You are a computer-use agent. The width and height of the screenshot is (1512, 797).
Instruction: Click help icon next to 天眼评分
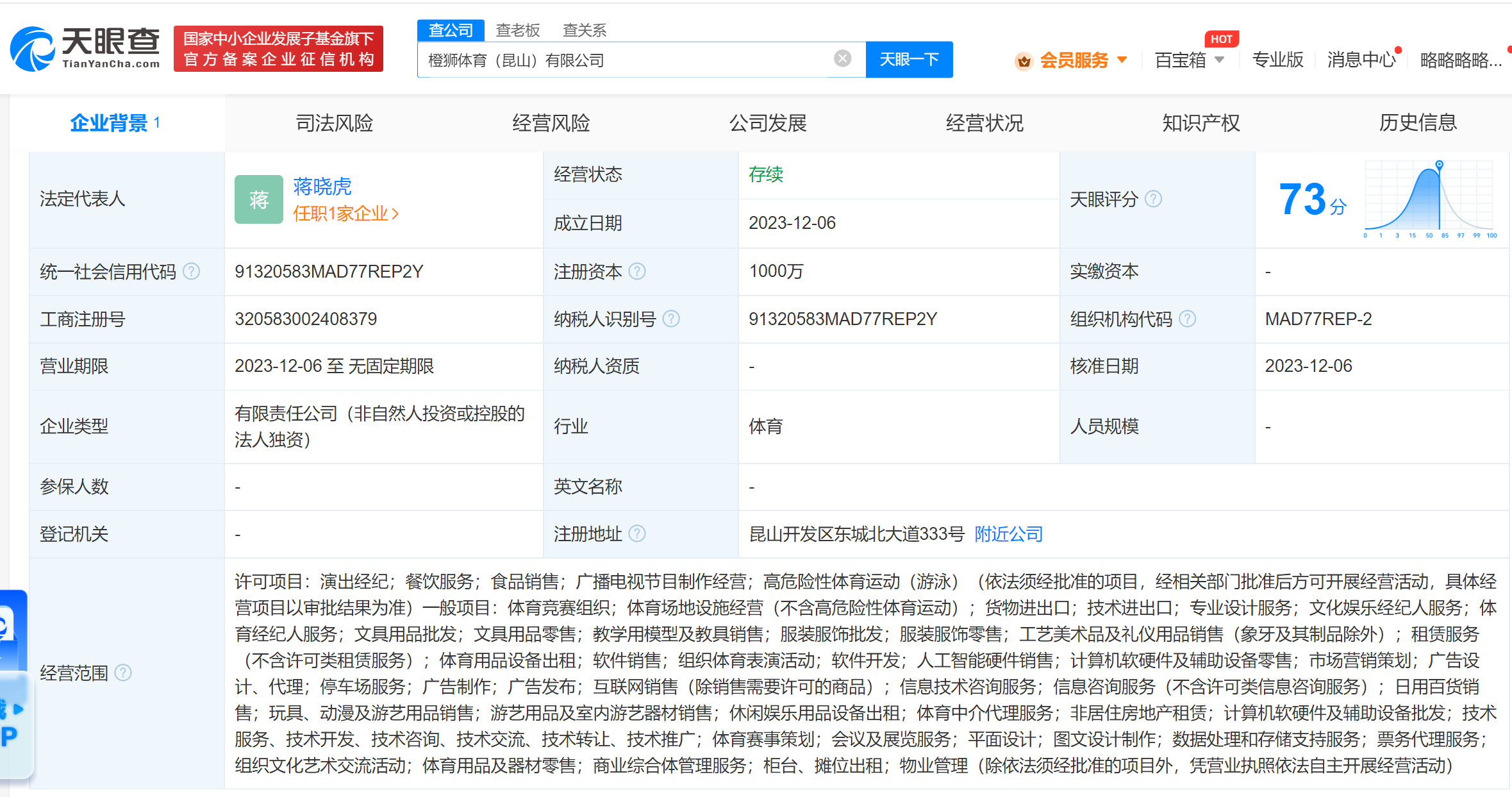pyautogui.click(x=1153, y=199)
